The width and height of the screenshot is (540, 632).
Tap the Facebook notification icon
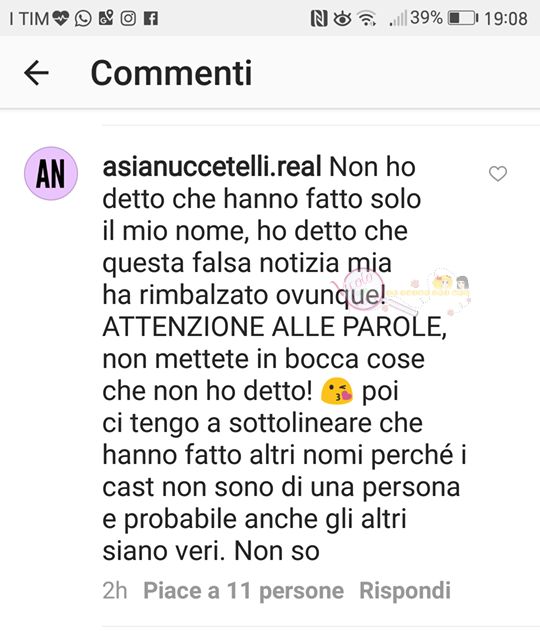point(151,19)
